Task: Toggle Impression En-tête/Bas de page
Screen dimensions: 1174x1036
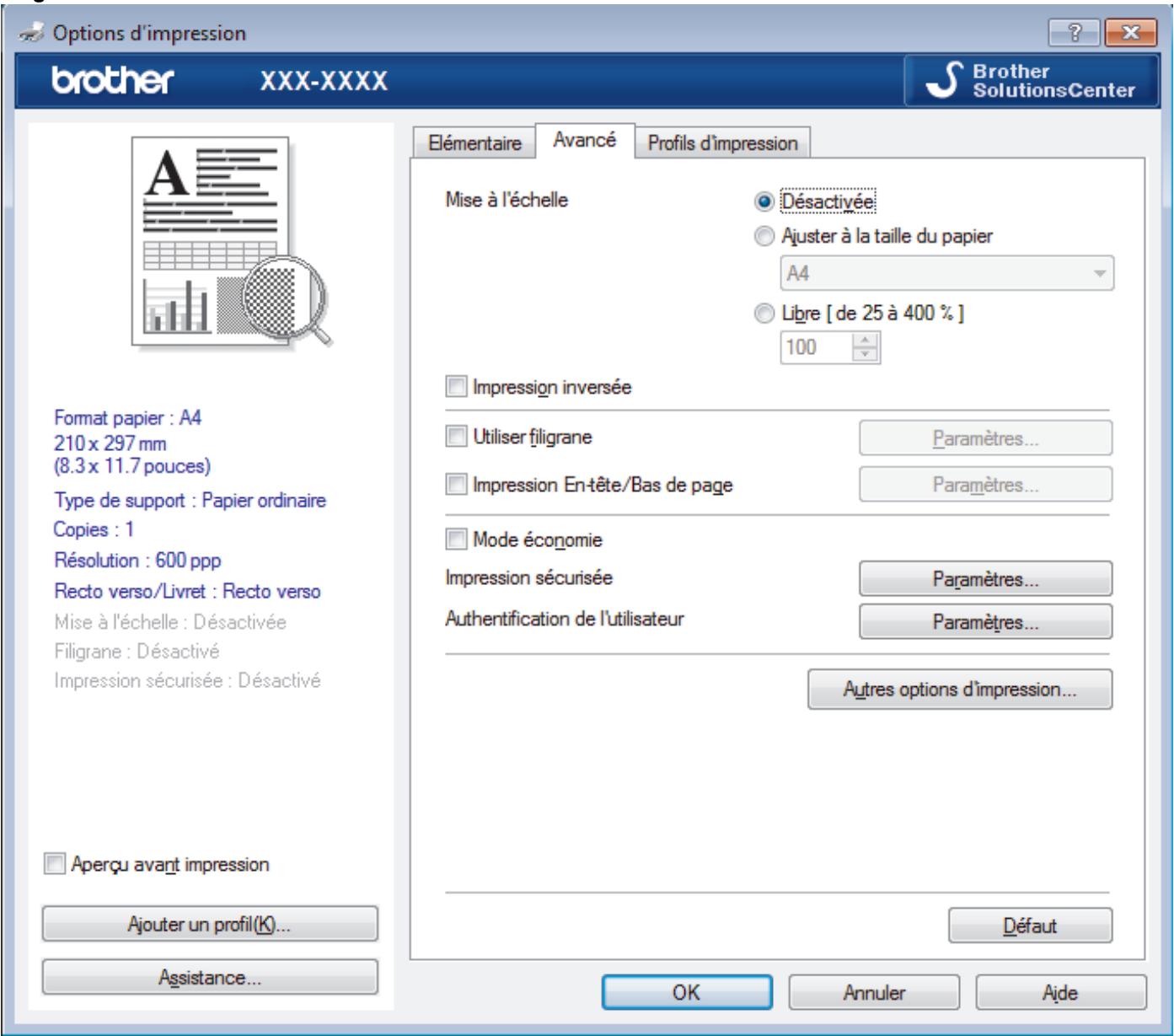Action: click(x=455, y=485)
